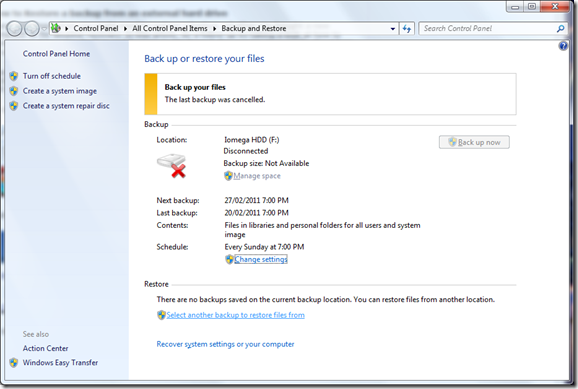Open Create a system repair disc

pos(66,106)
